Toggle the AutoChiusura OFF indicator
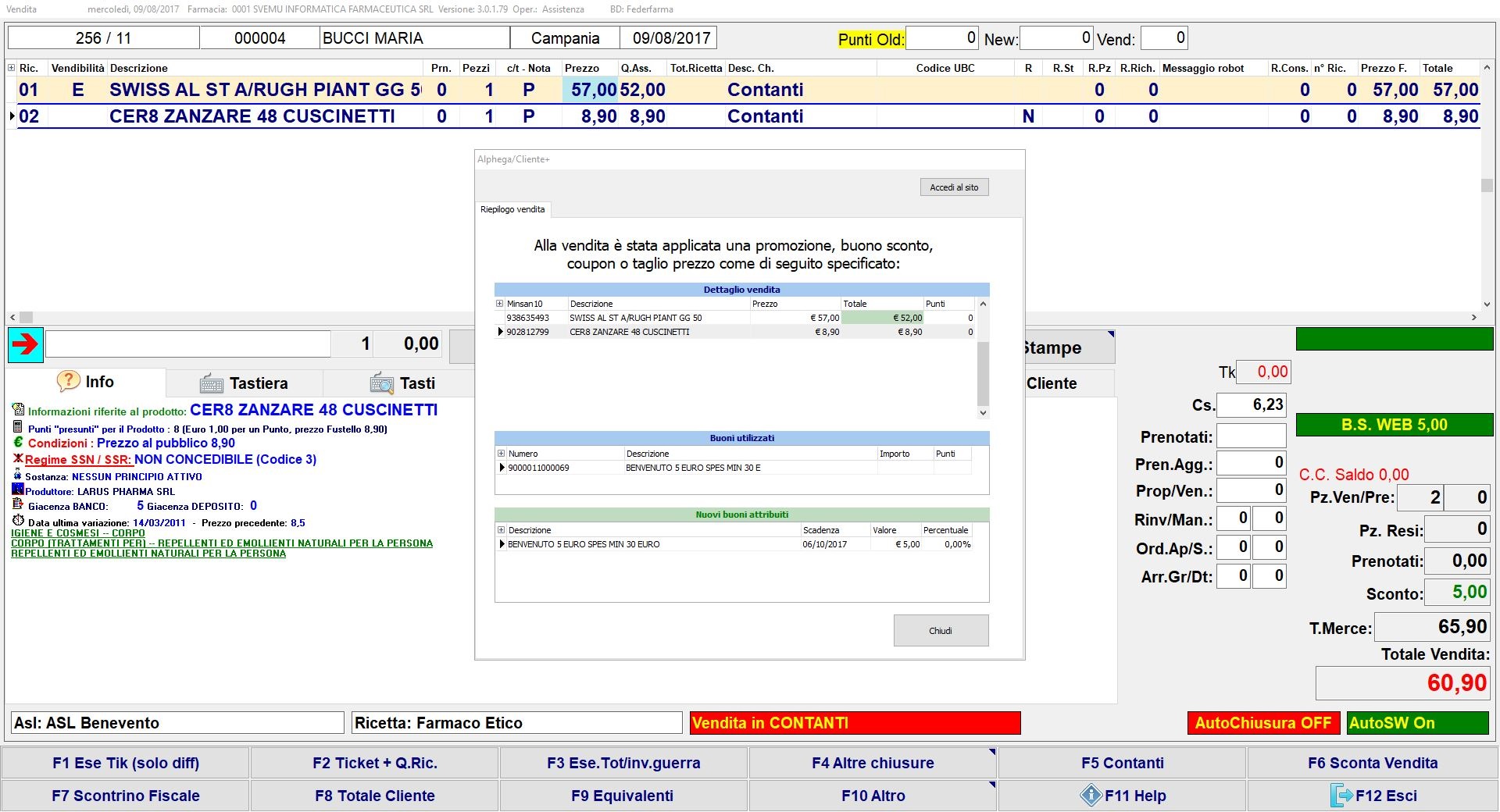The width and height of the screenshot is (1500, 812). (x=1262, y=723)
